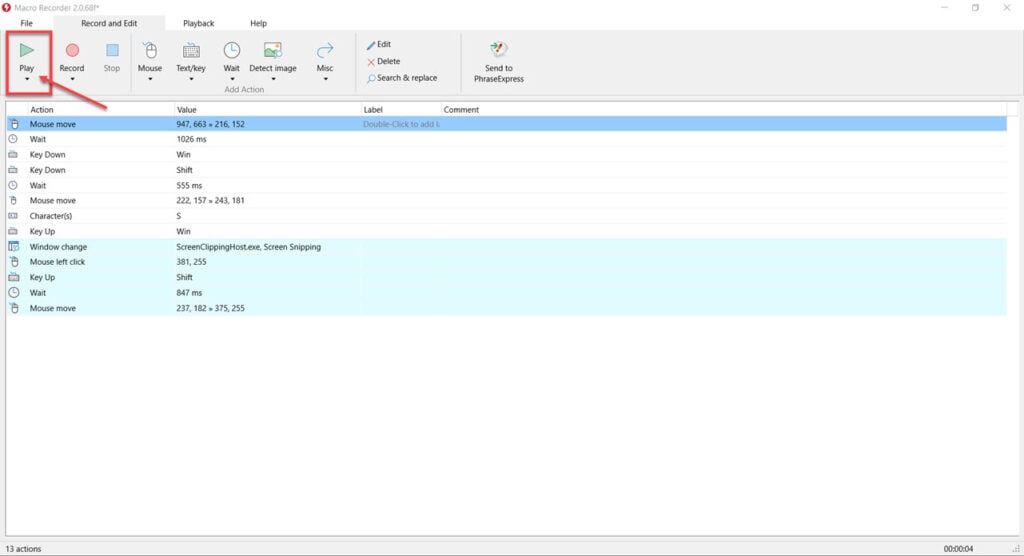Start recording with the red Record icon

72,50
